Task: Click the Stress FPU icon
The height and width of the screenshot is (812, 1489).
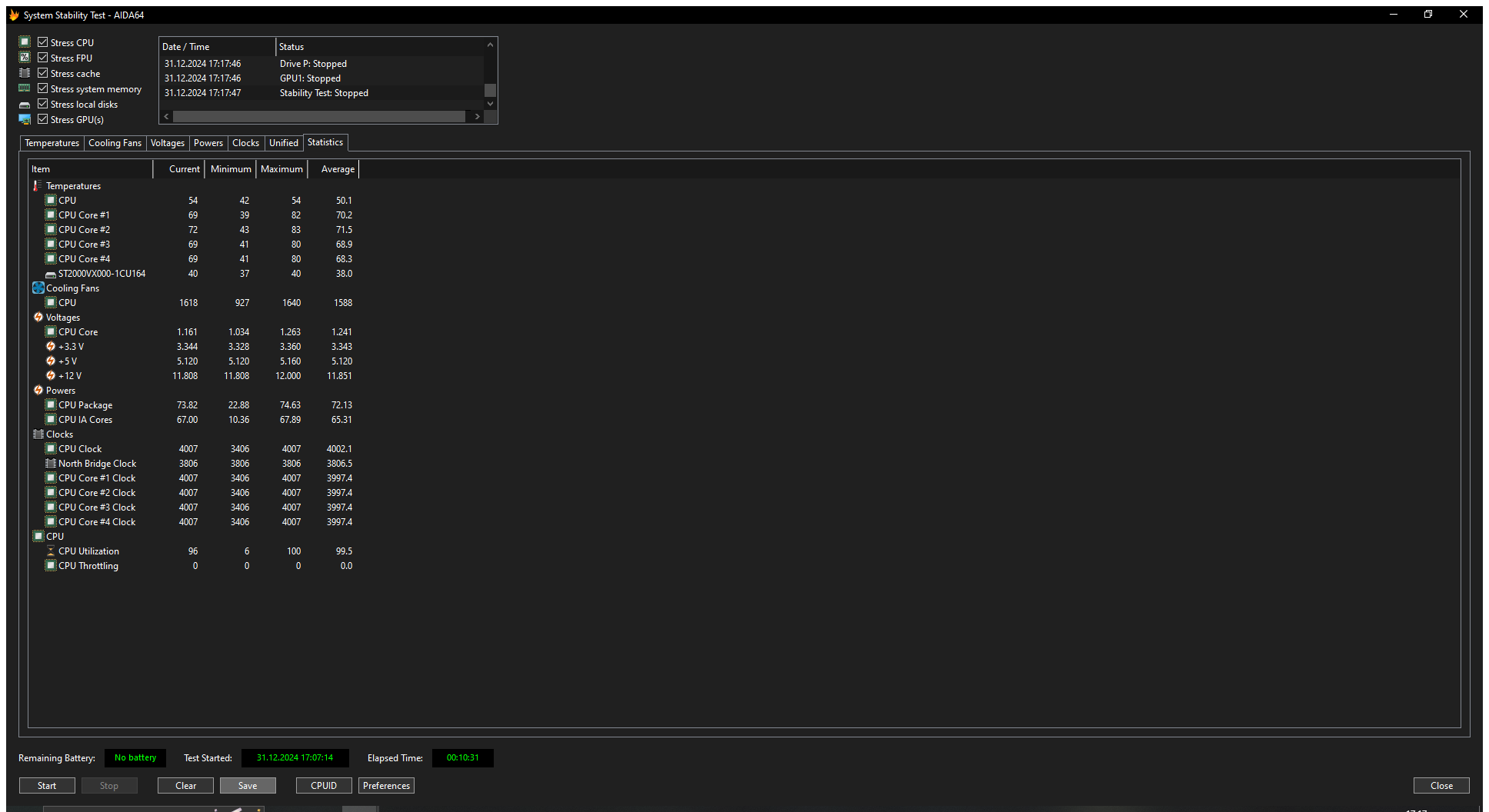Action: coord(25,58)
